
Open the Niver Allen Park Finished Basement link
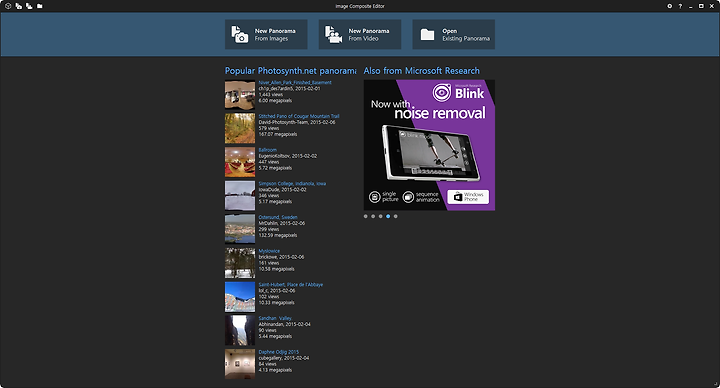pos(295,83)
